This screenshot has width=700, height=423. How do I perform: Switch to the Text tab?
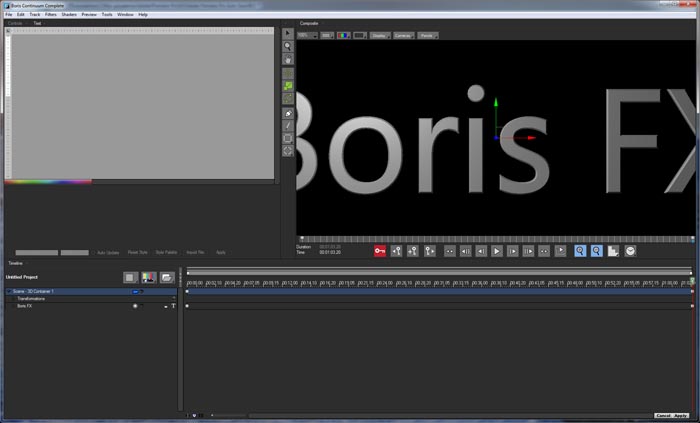(x=38, y=23)
